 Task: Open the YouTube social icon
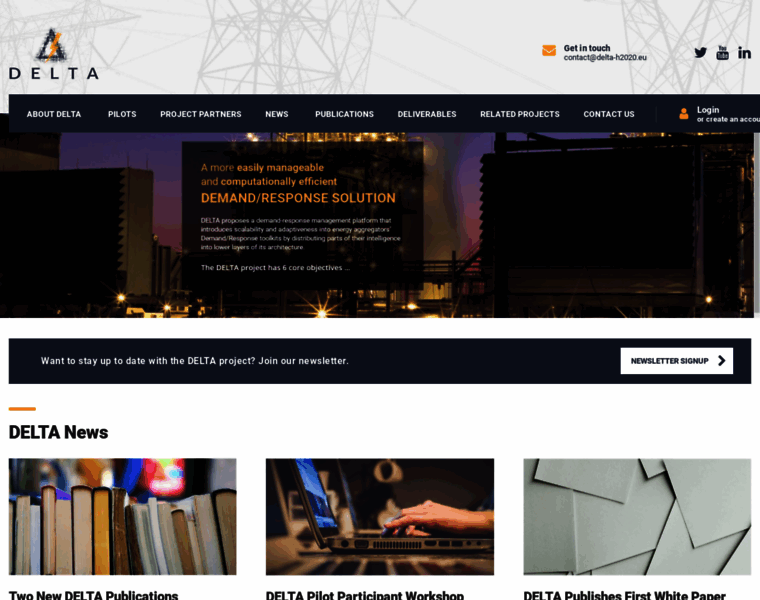(x=722, y=52)
